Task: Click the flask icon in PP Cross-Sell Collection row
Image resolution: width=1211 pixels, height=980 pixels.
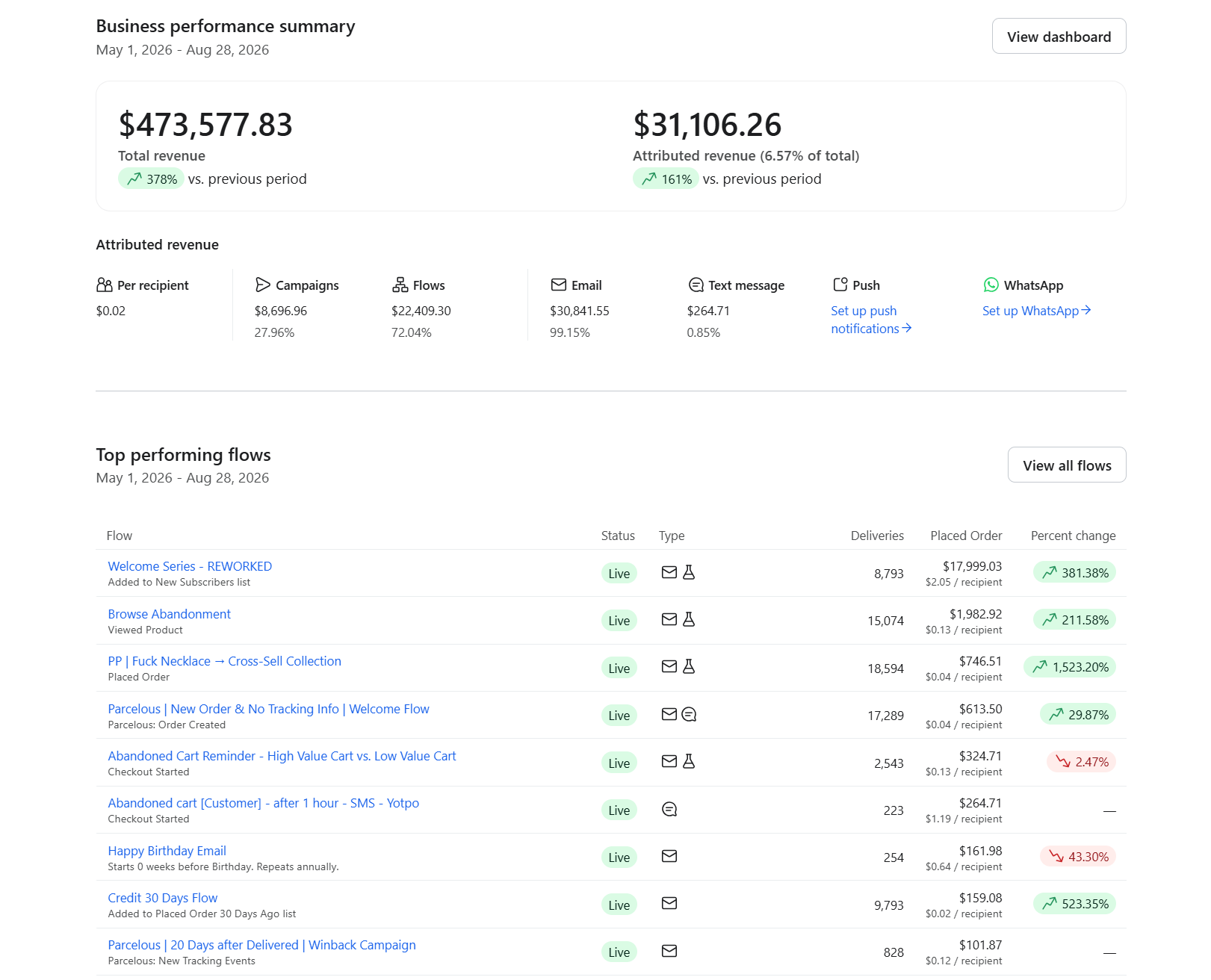Action: 689,666
